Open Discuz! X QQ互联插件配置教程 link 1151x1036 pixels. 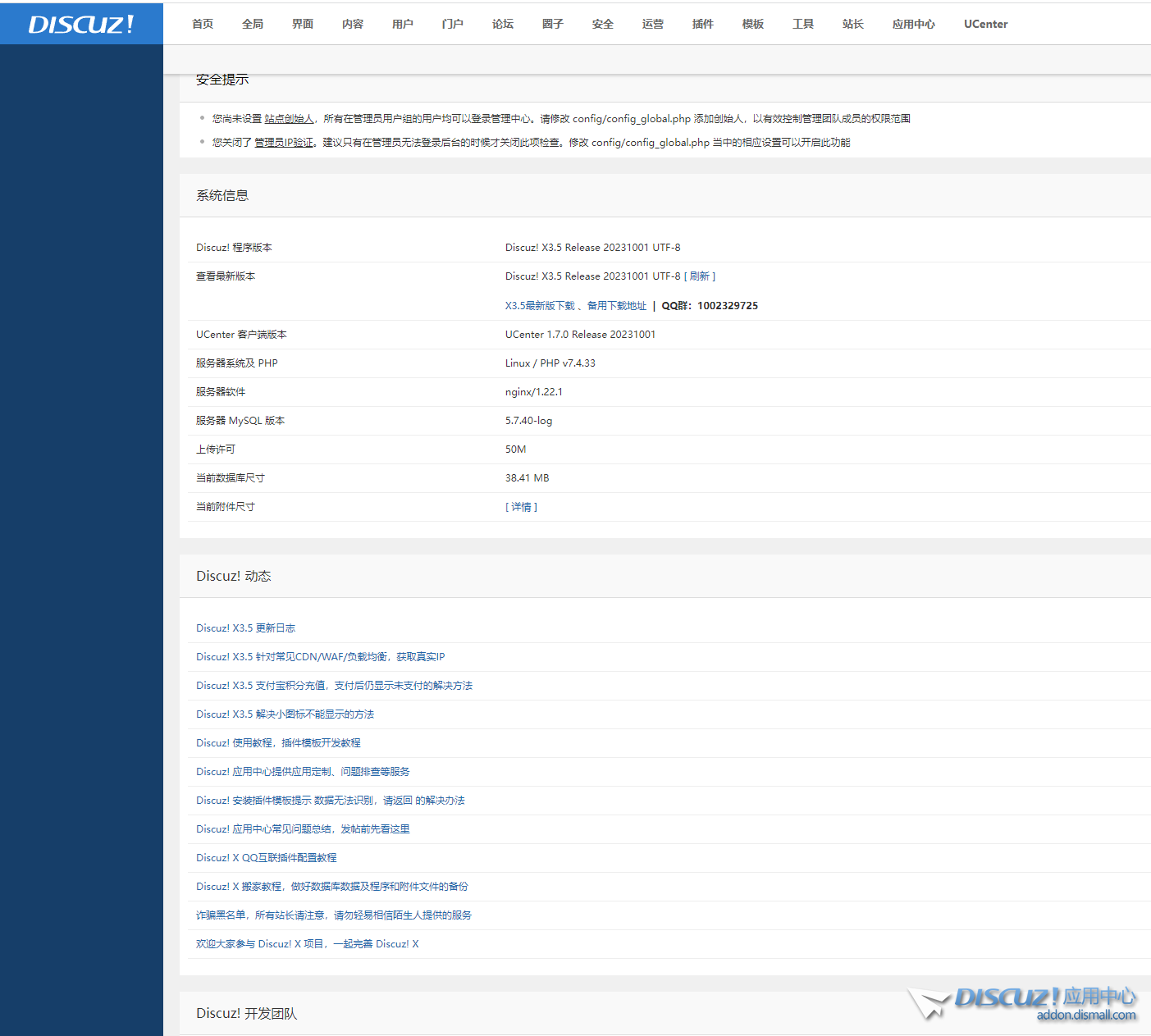[266, 858]
